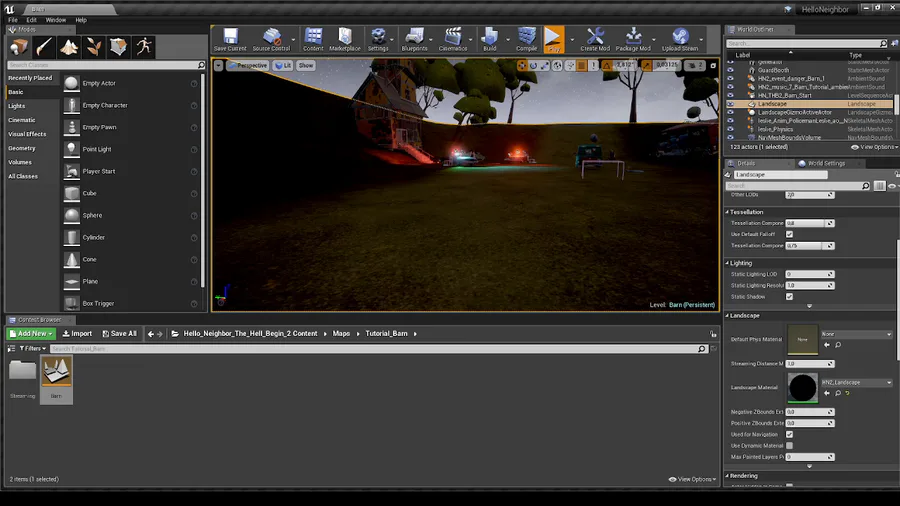Toggle the Content Browser sources panel icon
900x506 pixels.
[x=11, y=348]
